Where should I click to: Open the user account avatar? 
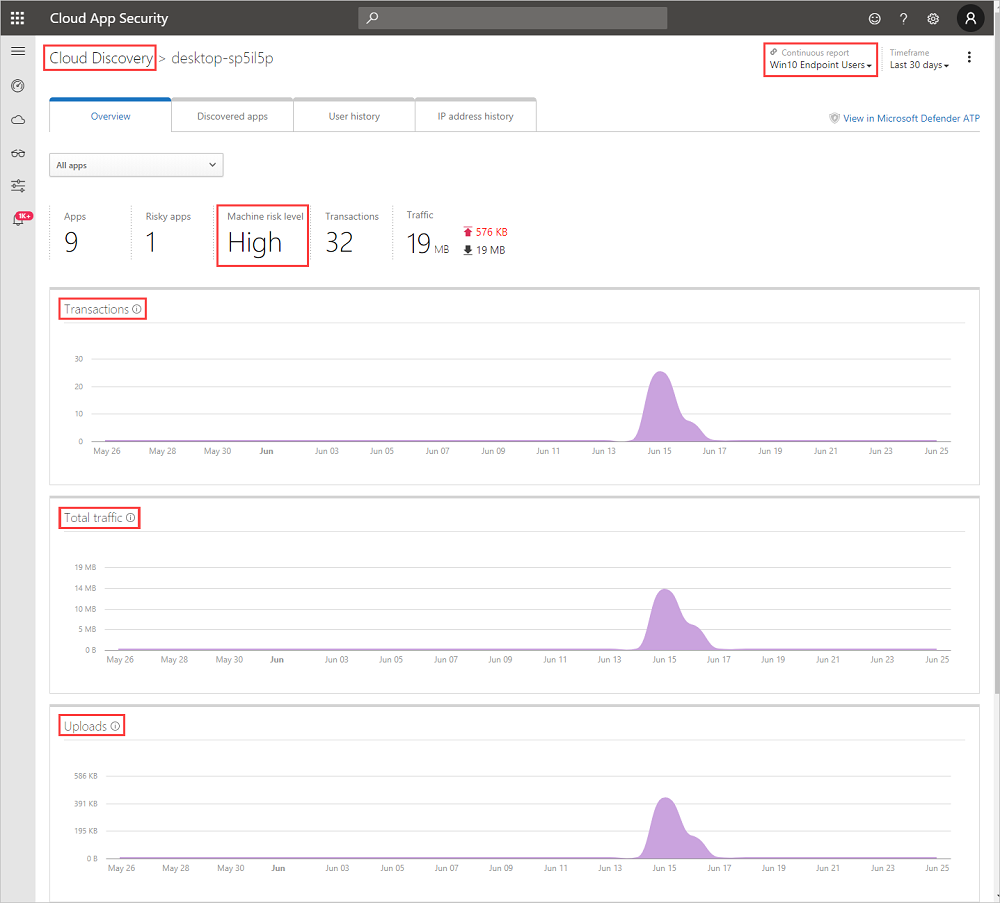tap(971, 18)
